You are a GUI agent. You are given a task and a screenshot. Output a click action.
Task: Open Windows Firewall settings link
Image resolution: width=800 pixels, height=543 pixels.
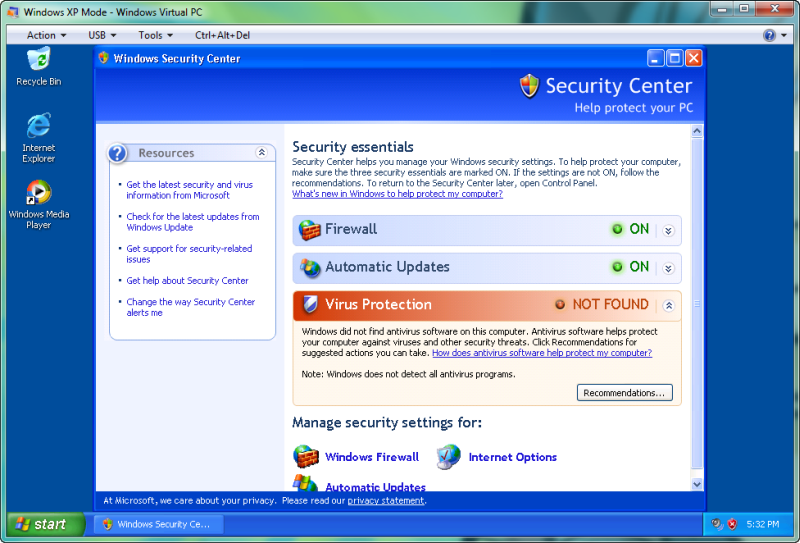(372, 457)
